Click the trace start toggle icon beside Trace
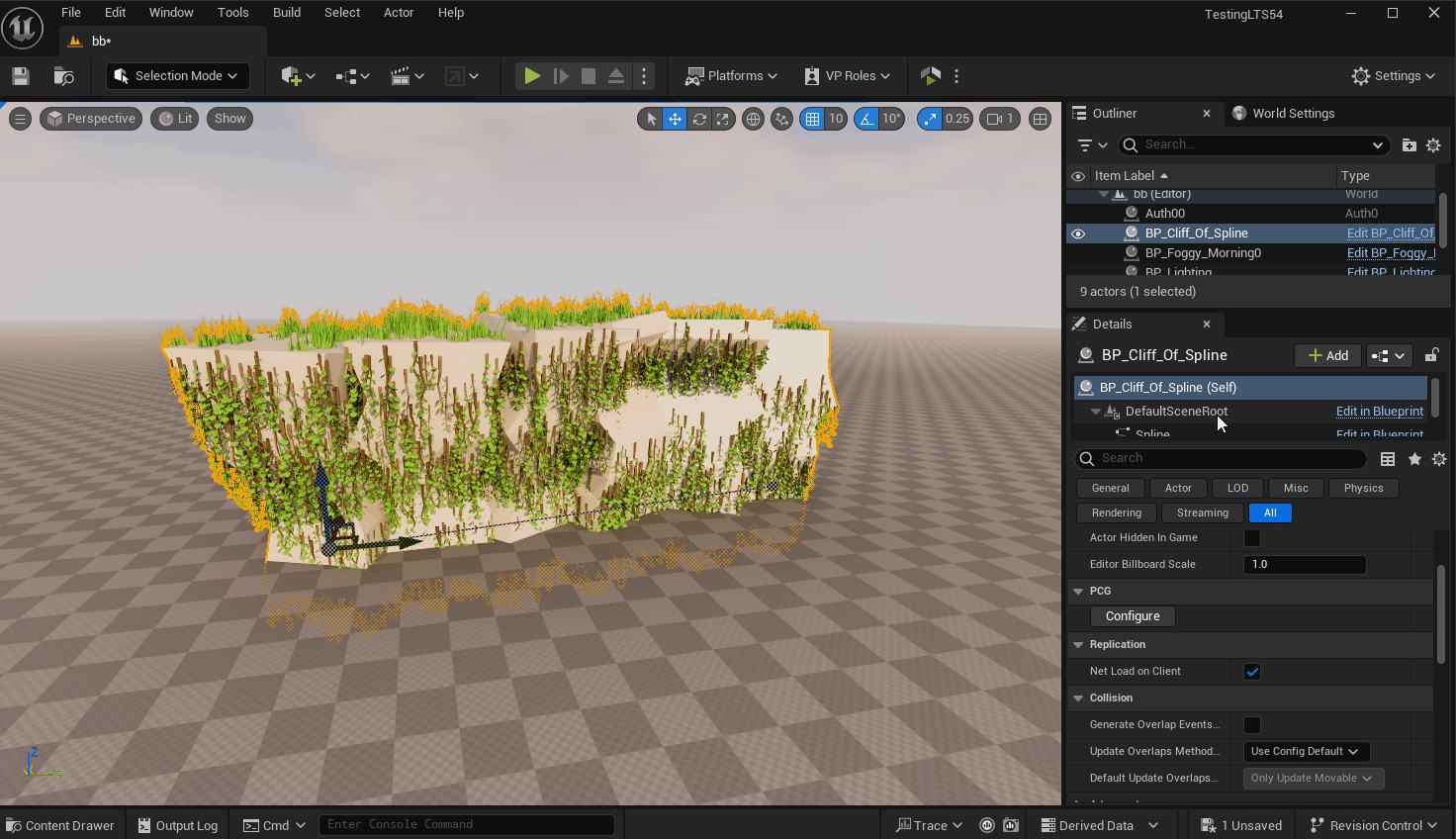 pos(987,825)
